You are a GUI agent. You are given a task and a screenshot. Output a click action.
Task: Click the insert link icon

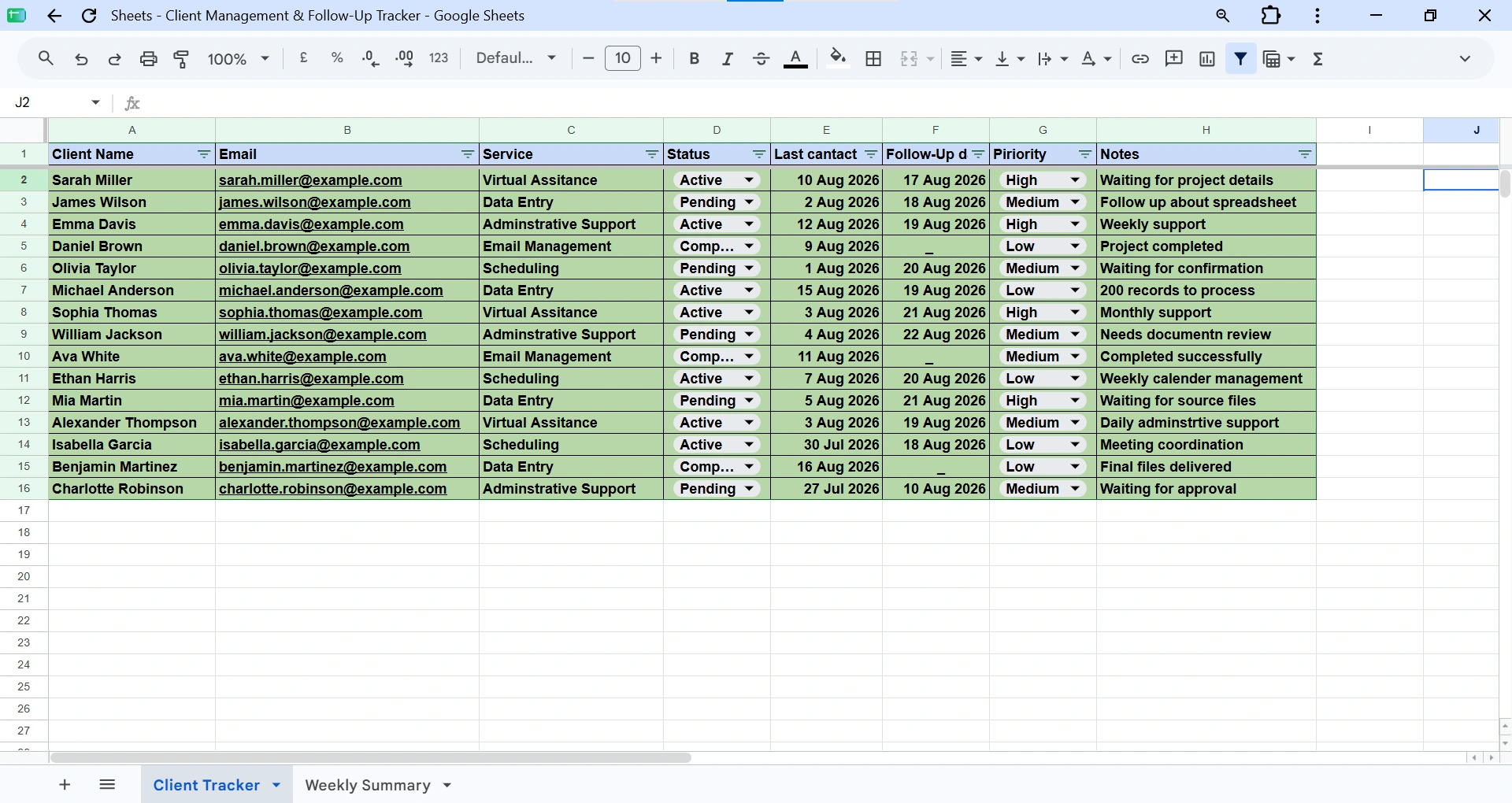pos(1140,58)
